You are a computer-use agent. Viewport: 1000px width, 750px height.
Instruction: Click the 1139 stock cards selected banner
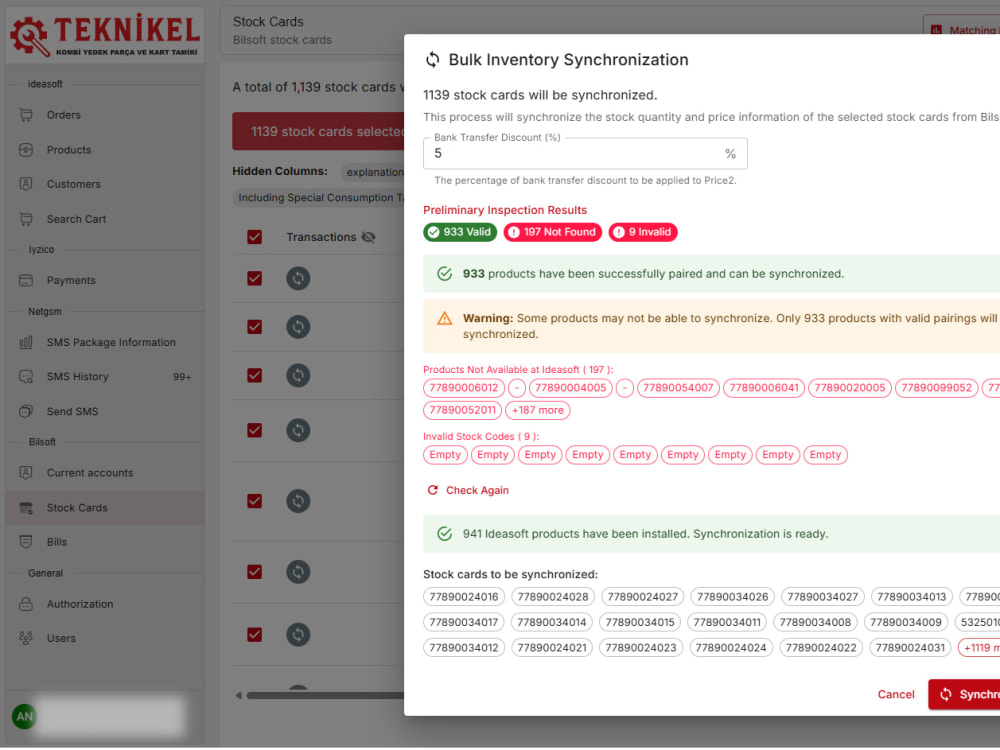click(318, 131)
